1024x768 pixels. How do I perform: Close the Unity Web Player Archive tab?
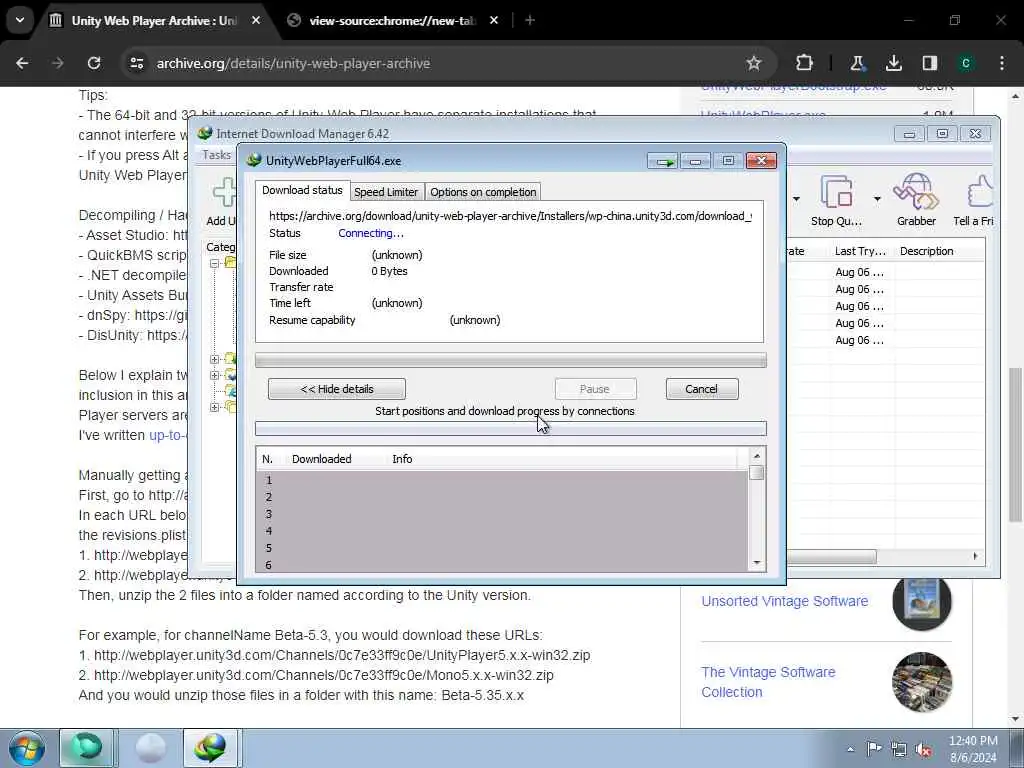pos(256,20)
